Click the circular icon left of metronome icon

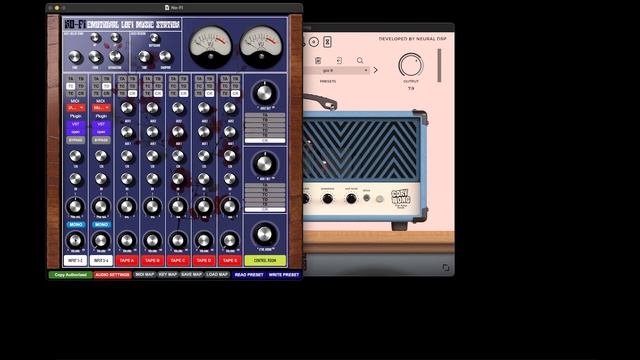click(x=313, y=42)
